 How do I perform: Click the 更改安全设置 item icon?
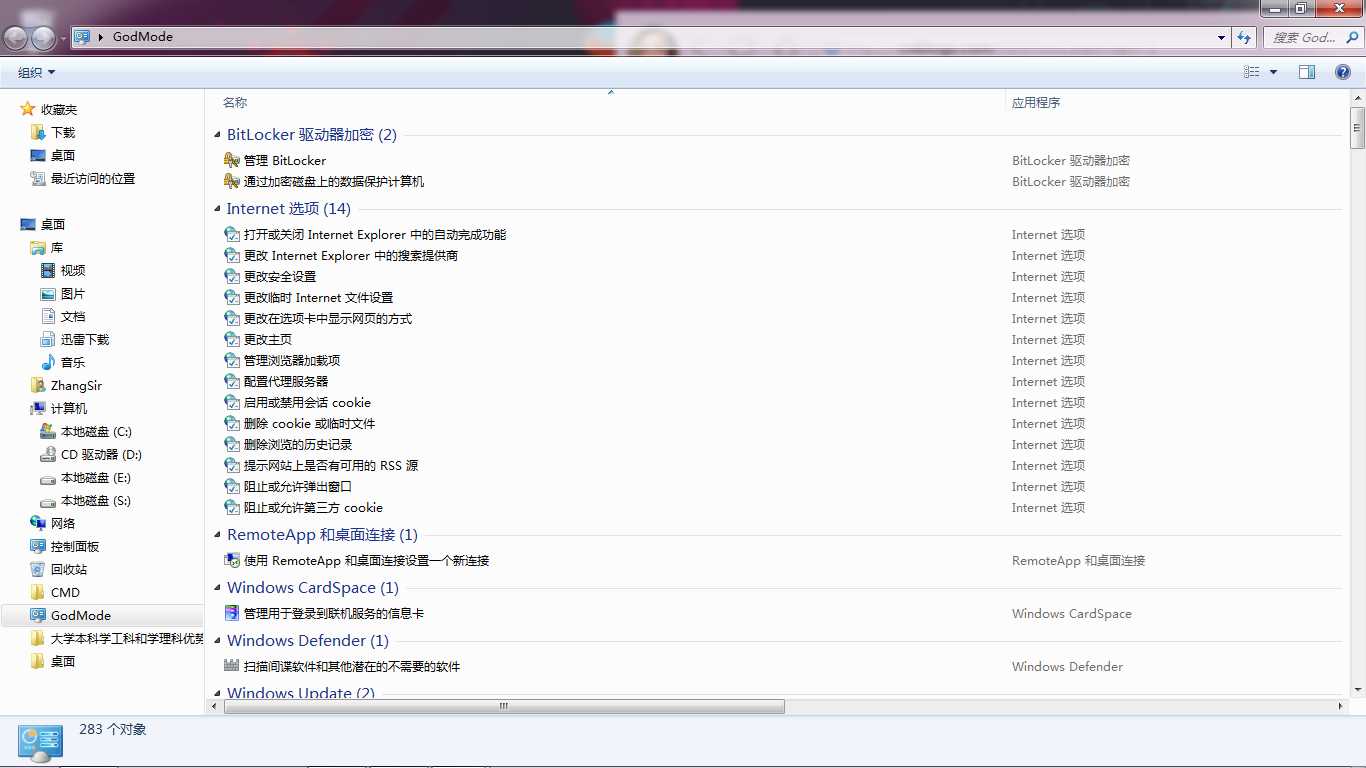point(232,276)
